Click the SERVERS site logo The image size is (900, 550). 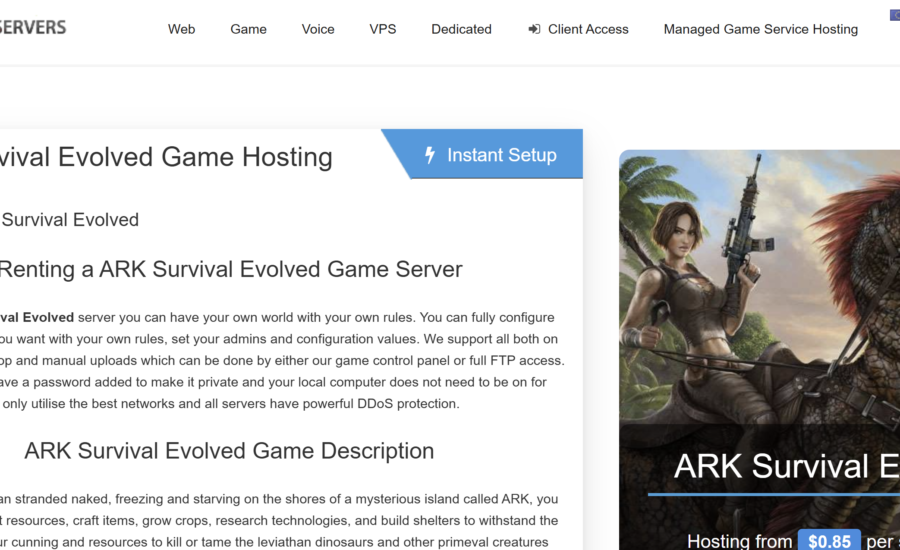pos(33,28)
